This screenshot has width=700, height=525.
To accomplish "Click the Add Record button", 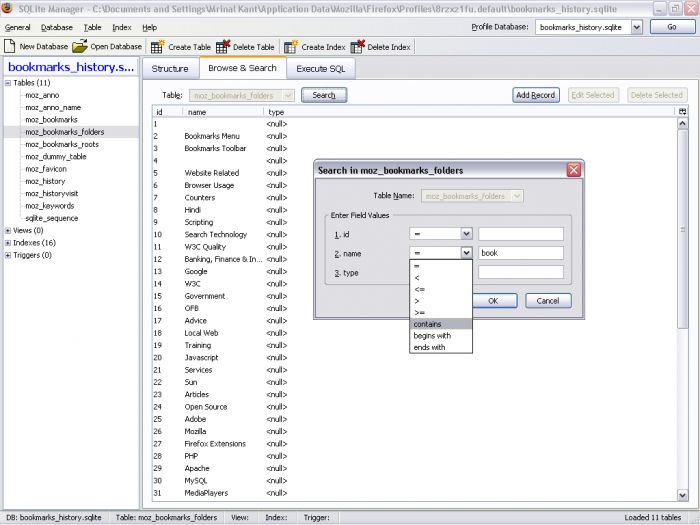I will 536,95.
